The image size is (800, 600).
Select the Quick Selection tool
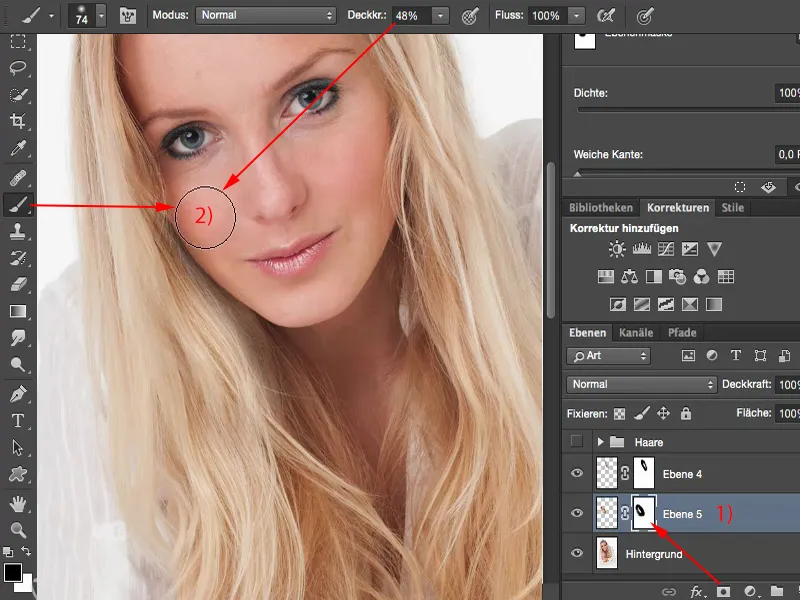pos(18,95)
